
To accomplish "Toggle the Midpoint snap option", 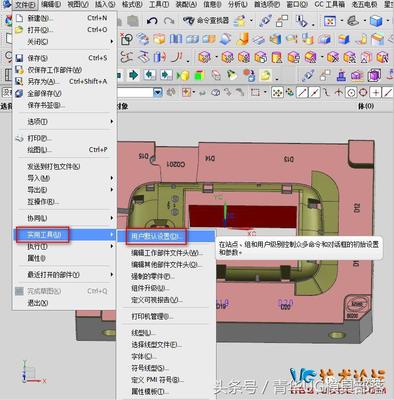I will tap(314, 92).
